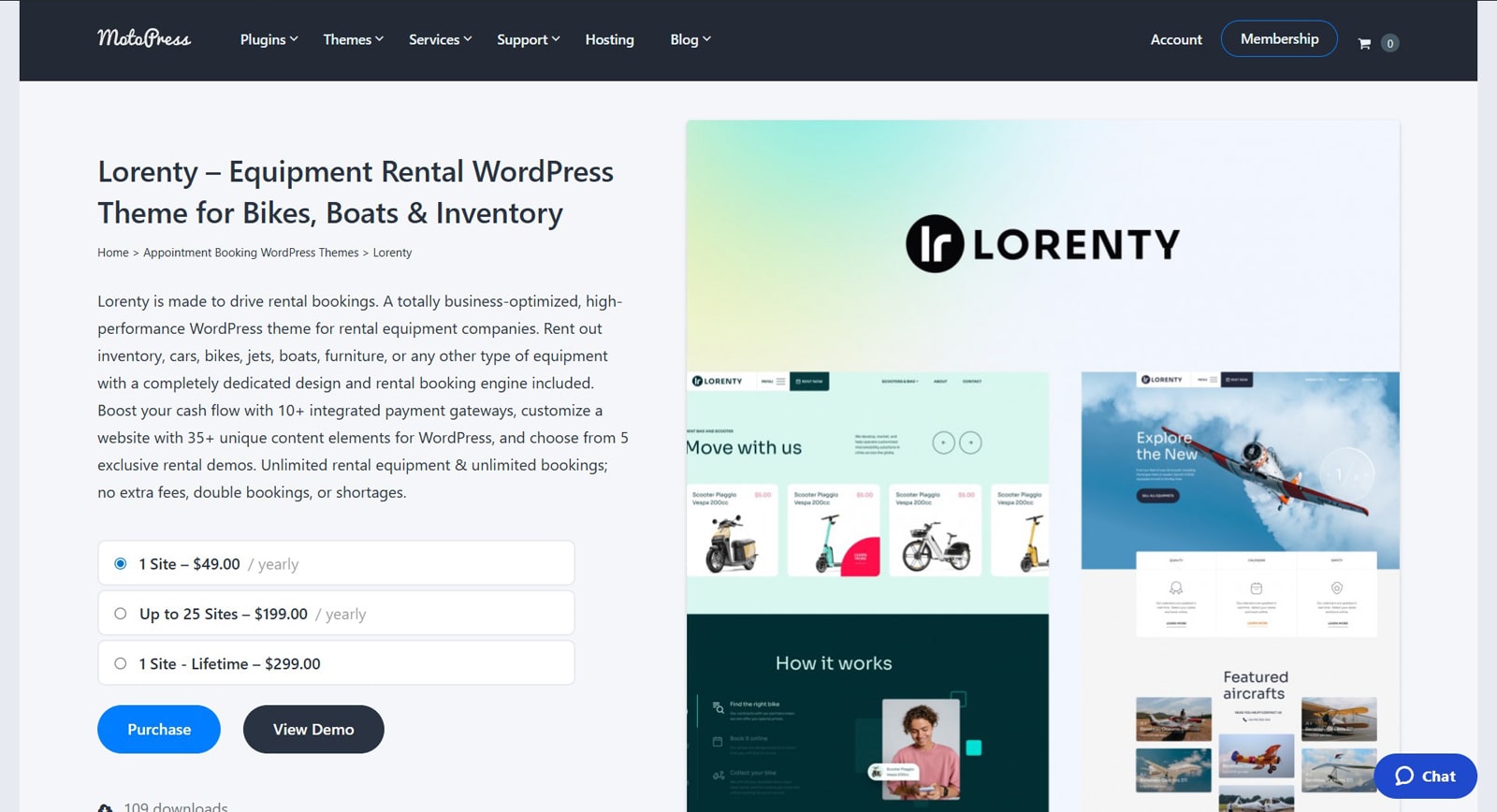
Task: Open the Chat widget button
Action: click(x=1425, y=776)
